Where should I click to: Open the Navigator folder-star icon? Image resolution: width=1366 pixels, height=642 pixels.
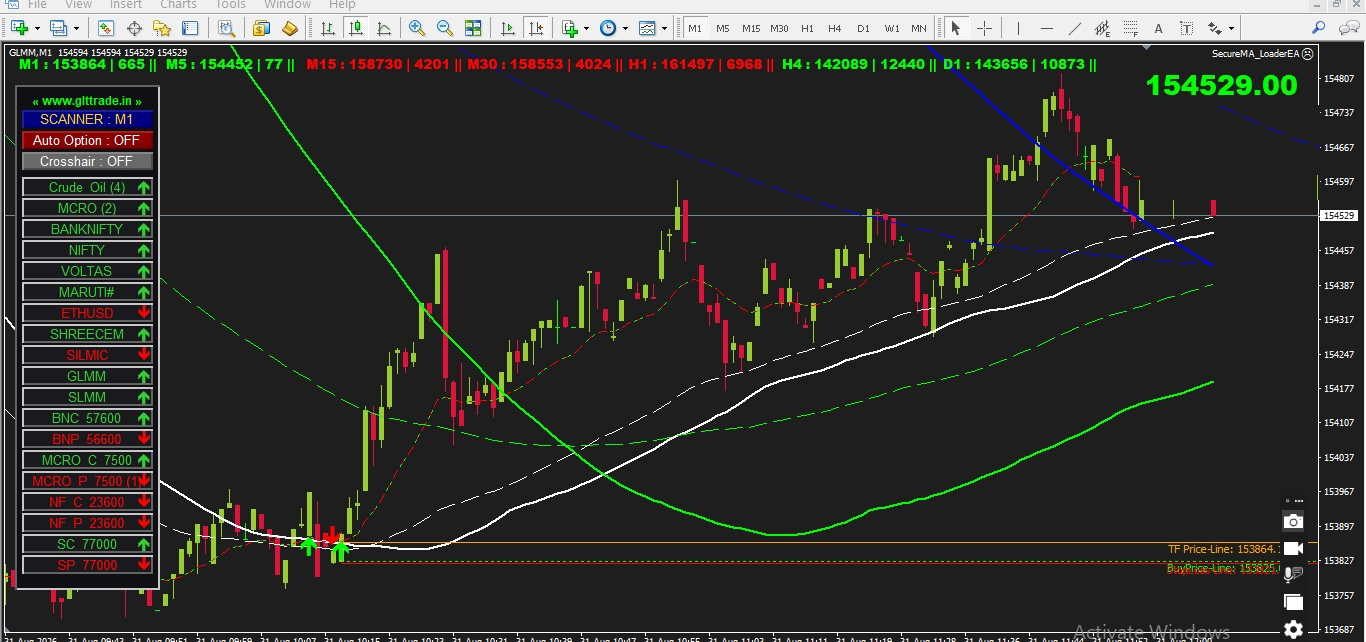(162, 28)
